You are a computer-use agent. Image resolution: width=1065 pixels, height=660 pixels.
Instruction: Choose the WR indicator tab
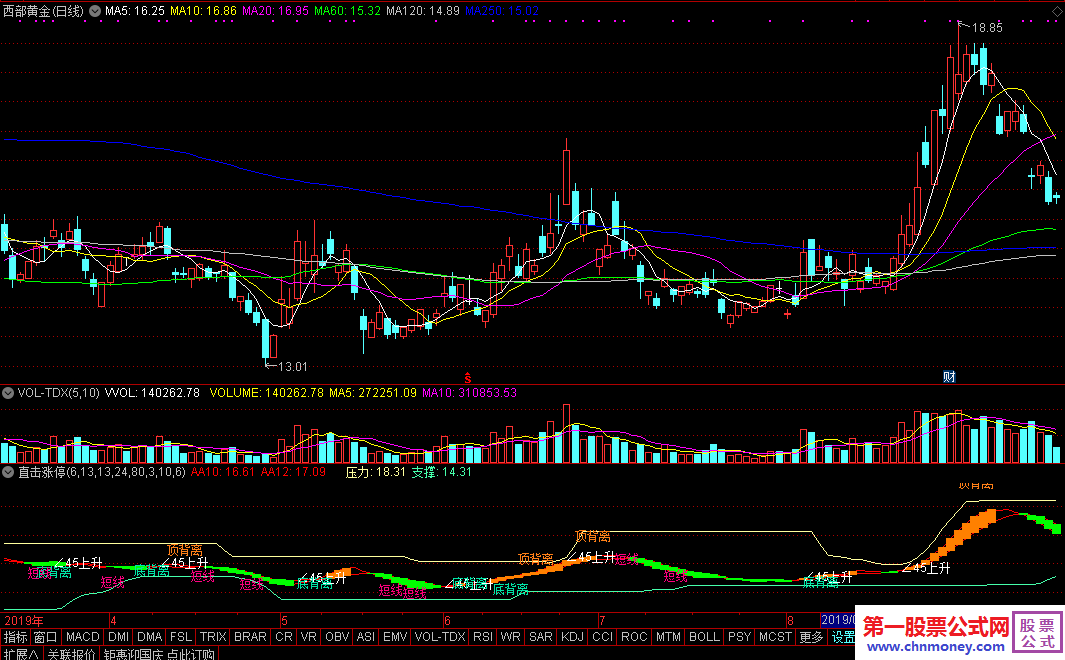[510, 637]
